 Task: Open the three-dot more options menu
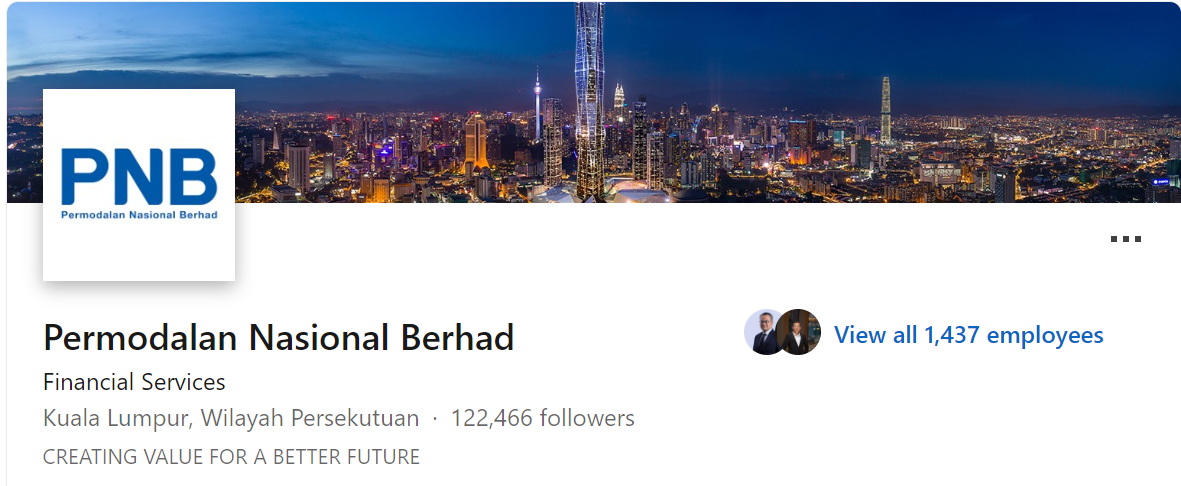[x=1125, y=239]
